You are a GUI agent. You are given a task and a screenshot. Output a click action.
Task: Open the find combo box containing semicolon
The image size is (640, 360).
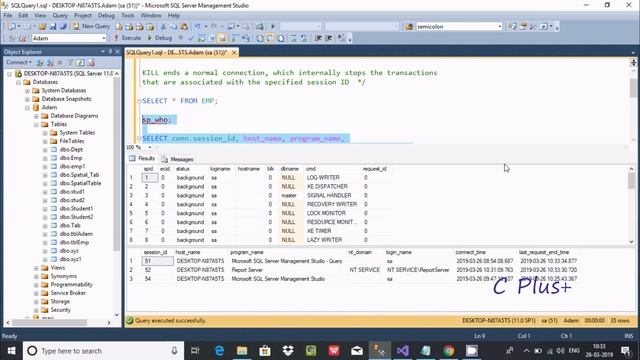(x=459, y=27)
